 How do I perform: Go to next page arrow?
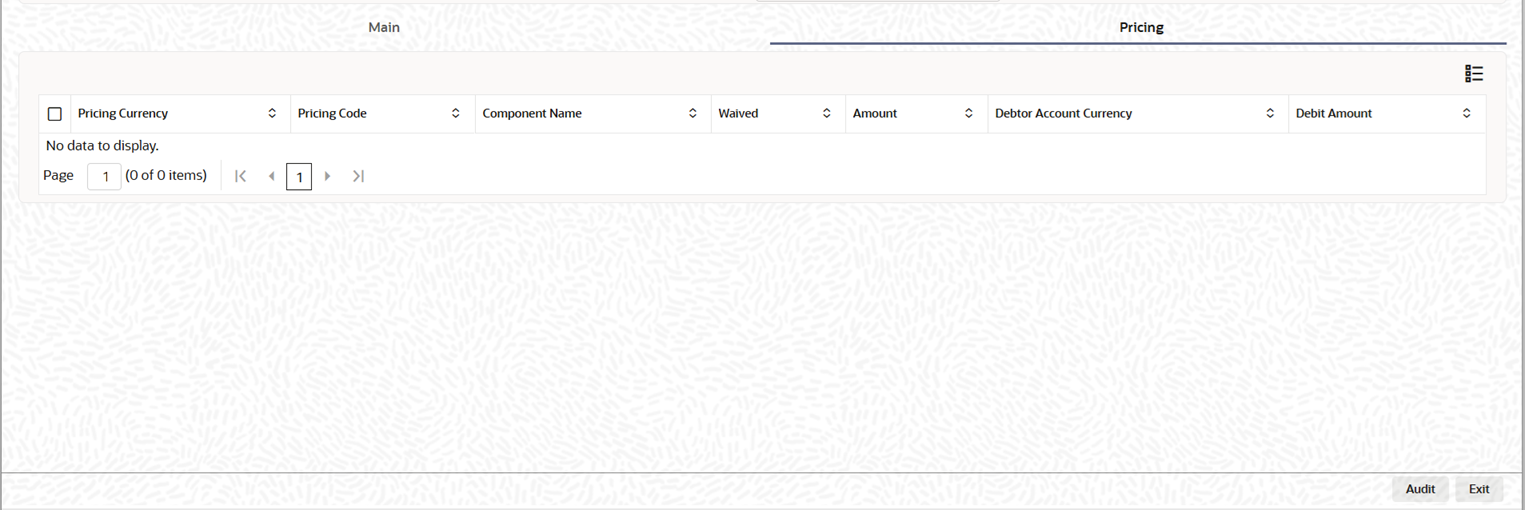click(327, 176)
